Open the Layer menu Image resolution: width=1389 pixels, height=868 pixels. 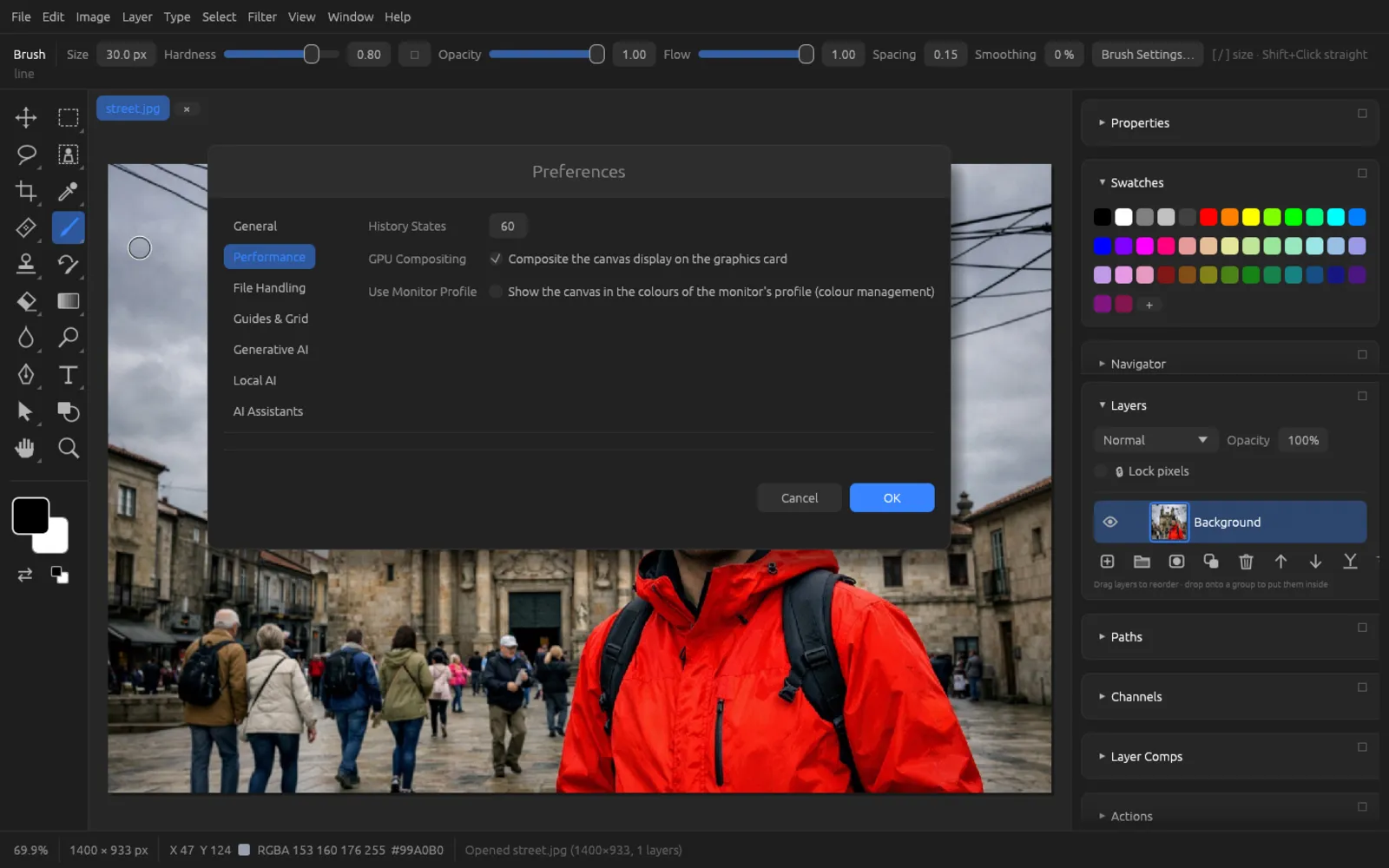tap(136, 16)
